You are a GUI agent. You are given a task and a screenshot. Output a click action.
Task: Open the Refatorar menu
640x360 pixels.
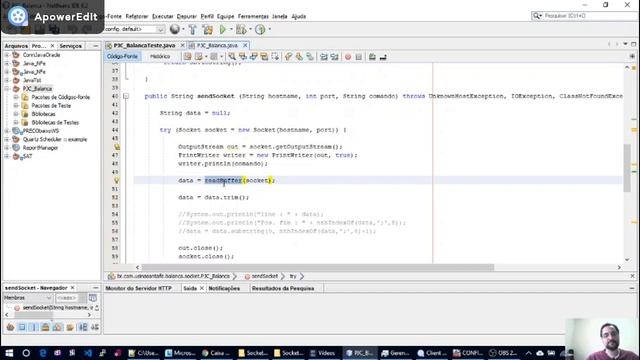click(x=137, y=16)
